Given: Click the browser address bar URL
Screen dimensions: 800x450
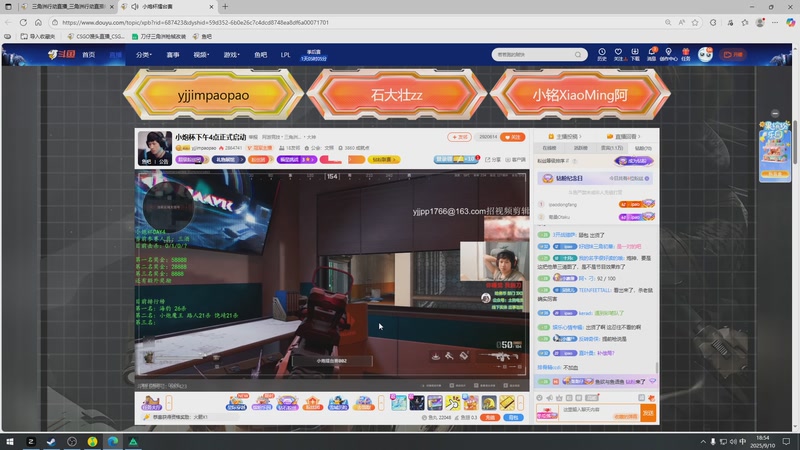Looking at the screenshot, I should point(195,22).
